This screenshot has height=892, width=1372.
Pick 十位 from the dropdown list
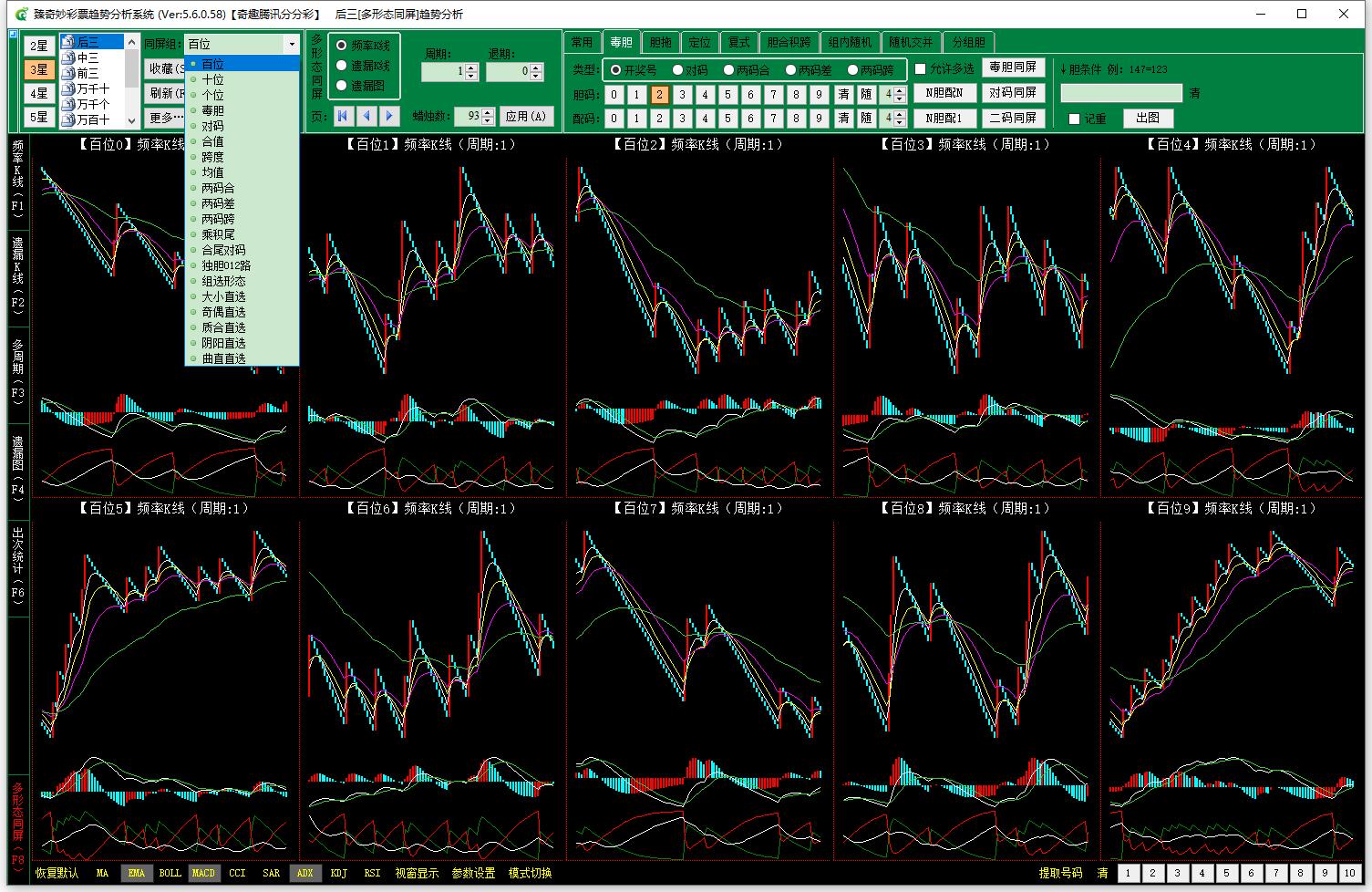click(x=212, y=79)
